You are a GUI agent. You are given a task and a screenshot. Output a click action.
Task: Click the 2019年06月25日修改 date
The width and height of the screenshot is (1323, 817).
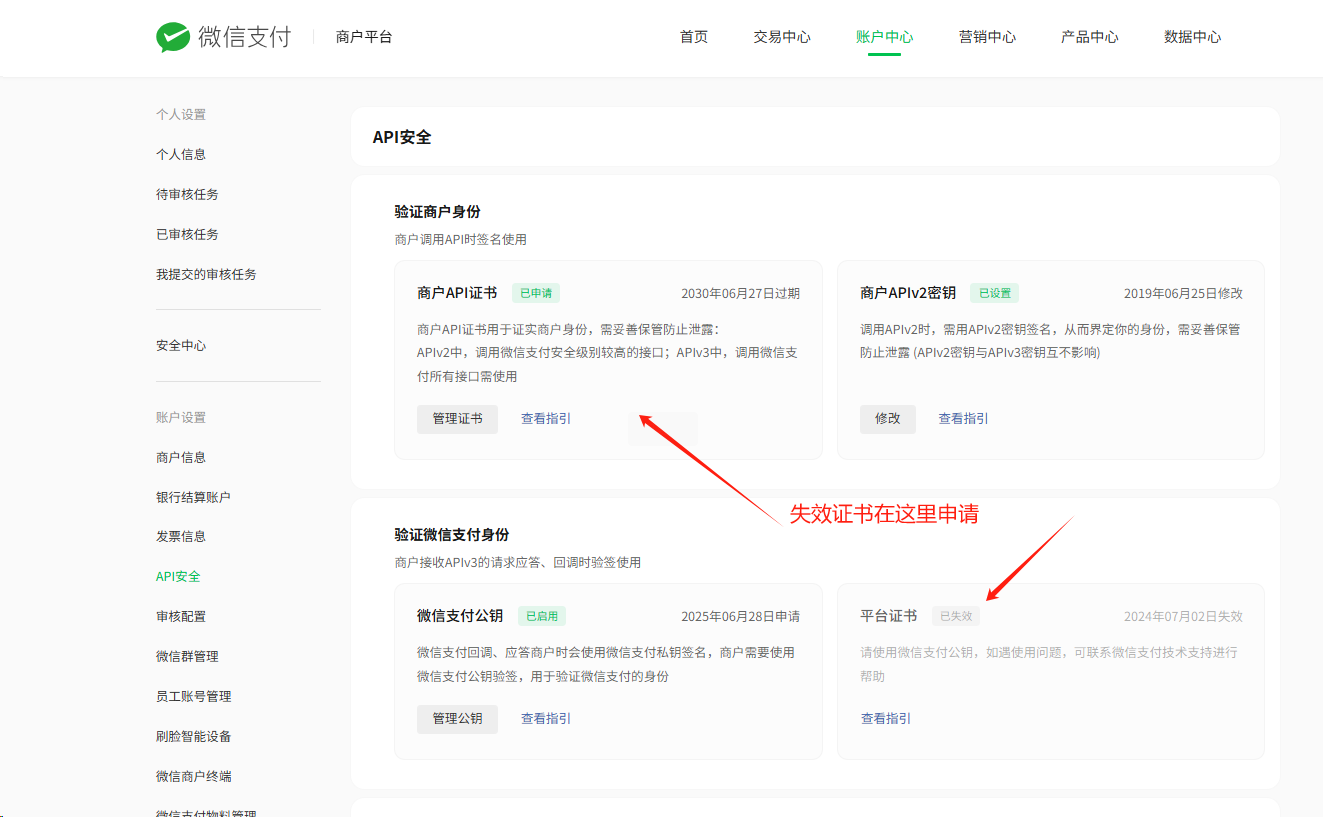[x=1183, y=294]
